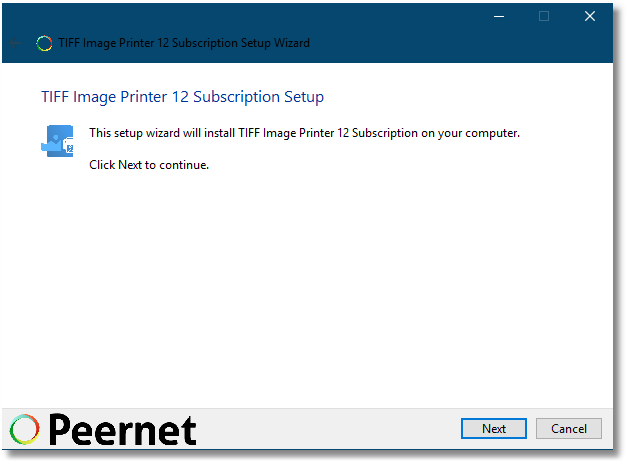Viewport: 627px width, 464px height.
Task: Click the gray footer bar beside Peernet logo
Action: click(328, 429)
